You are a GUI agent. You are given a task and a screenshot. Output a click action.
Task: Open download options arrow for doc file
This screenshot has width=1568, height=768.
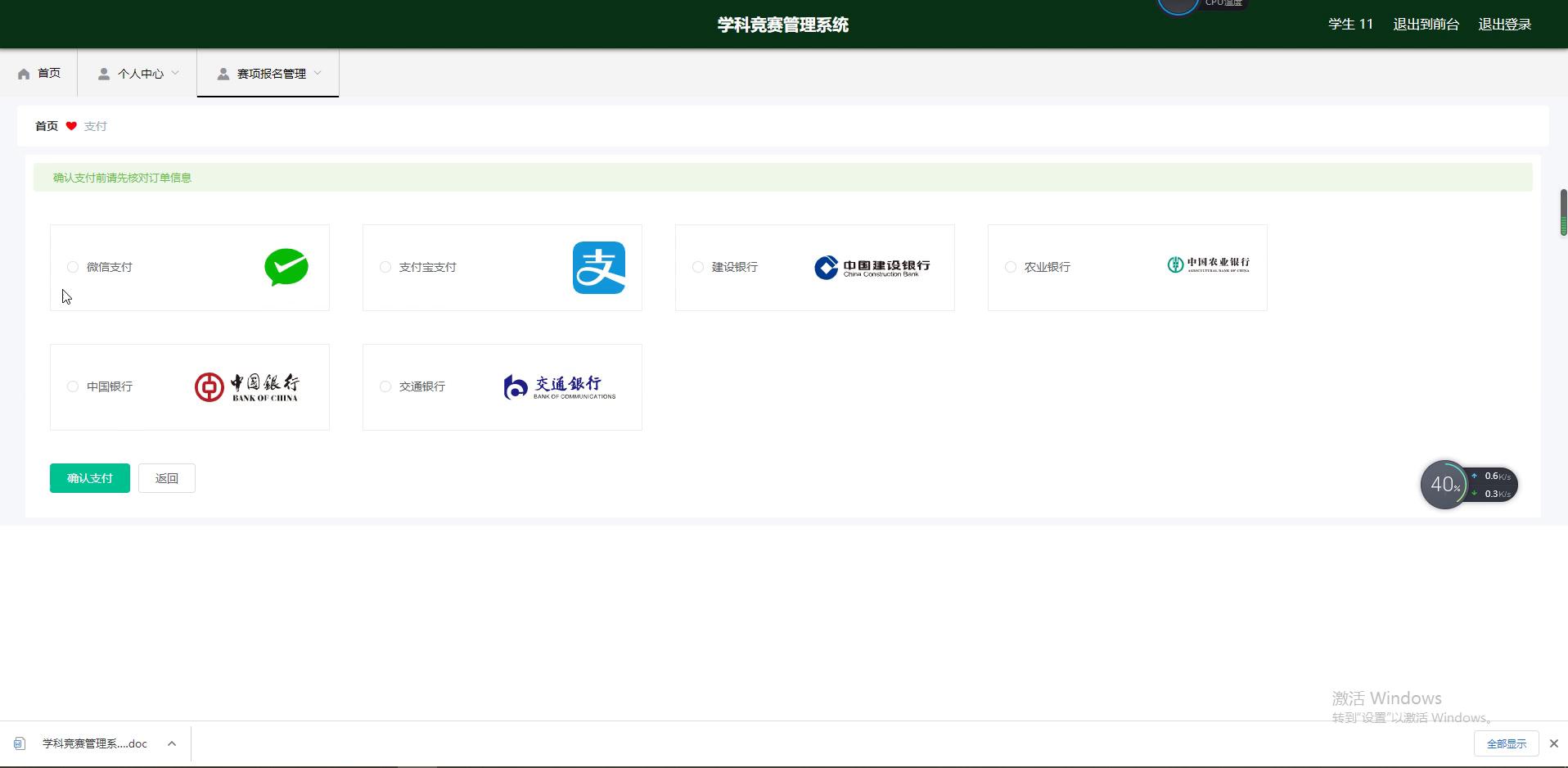[x=172, y=743]
